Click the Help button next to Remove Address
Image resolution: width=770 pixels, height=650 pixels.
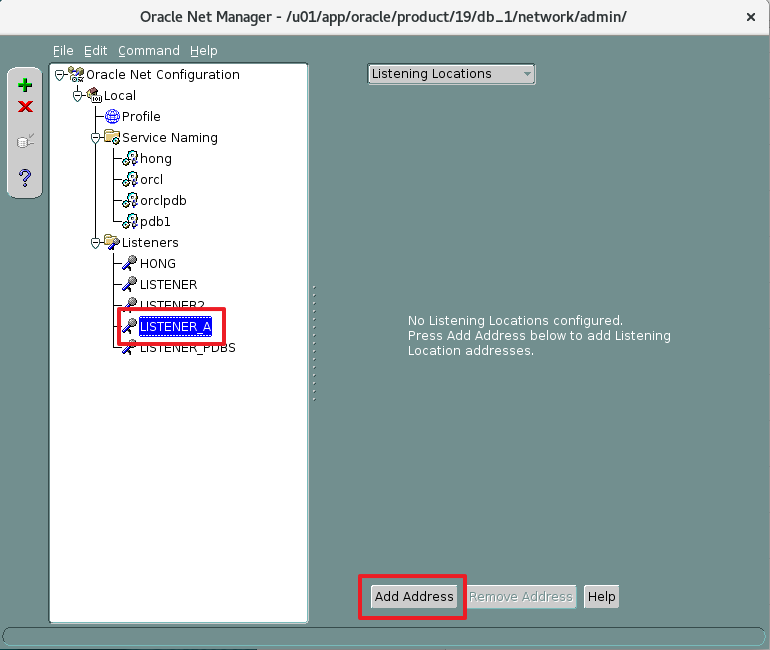click(602, 596)
